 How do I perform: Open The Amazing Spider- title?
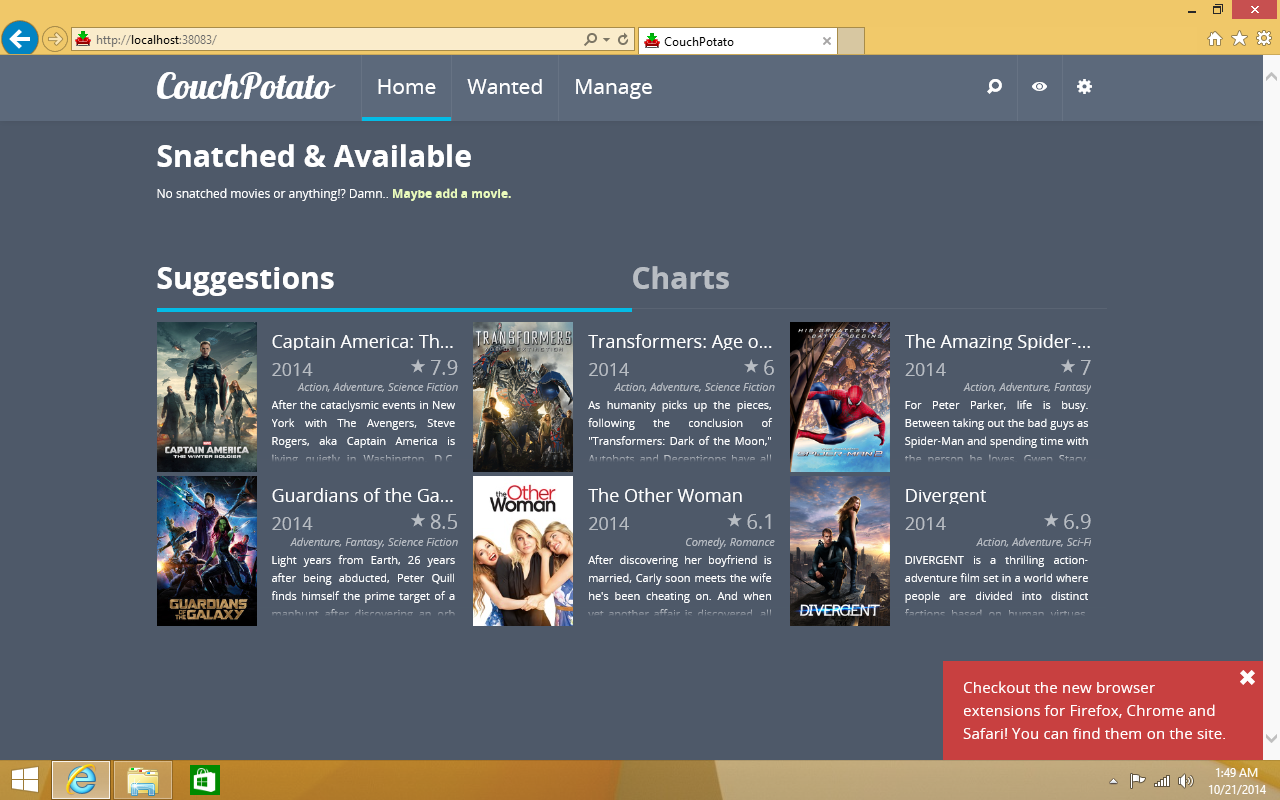pyautogui.click(x=998, y=341)
